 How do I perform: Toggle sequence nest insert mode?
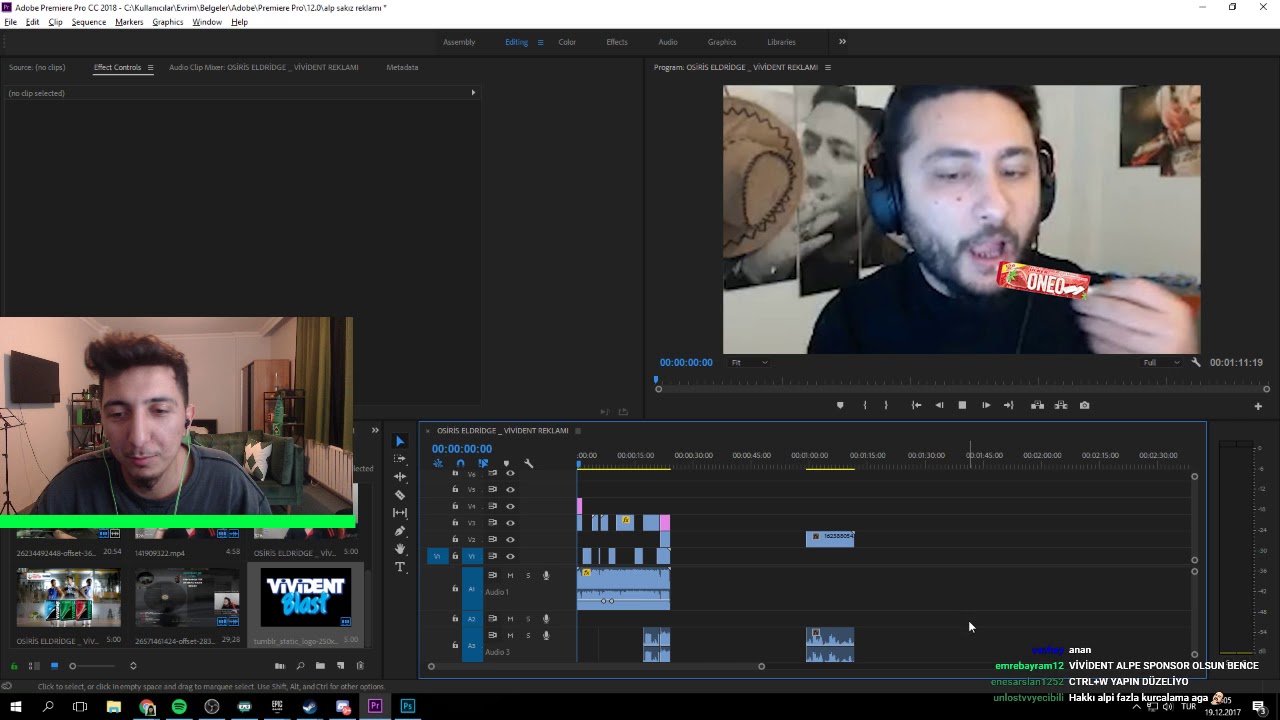[438, 463]
